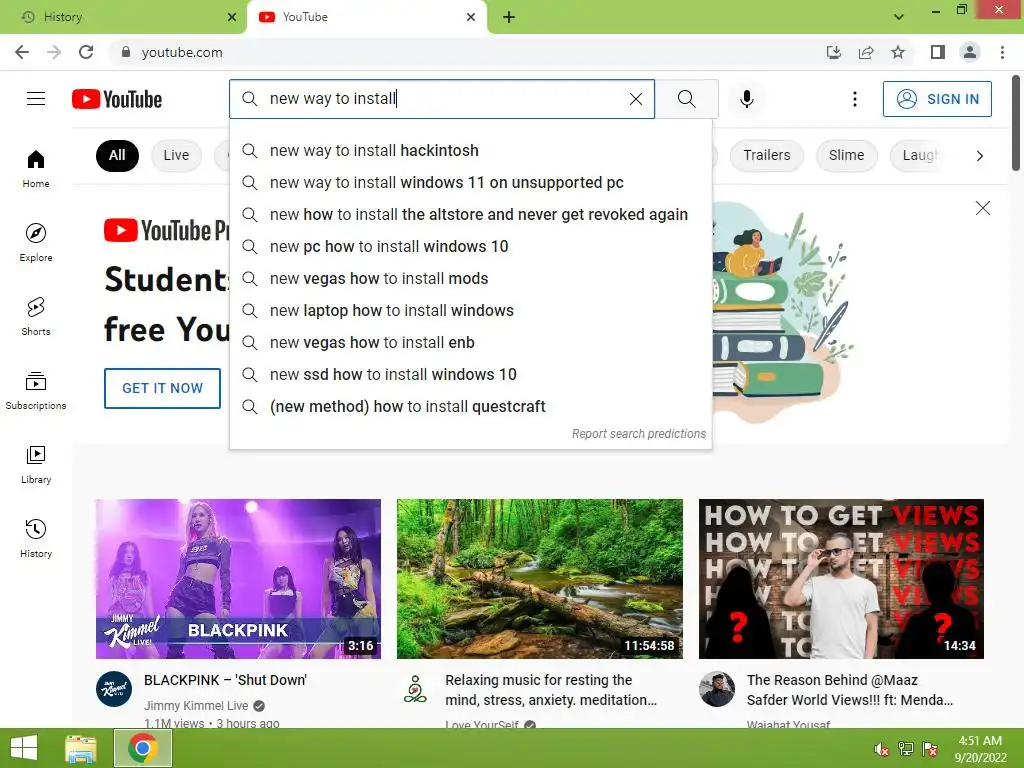Go forward in browser
The height and width of the screenshot is (768, 1024).
tap(54, 52)
